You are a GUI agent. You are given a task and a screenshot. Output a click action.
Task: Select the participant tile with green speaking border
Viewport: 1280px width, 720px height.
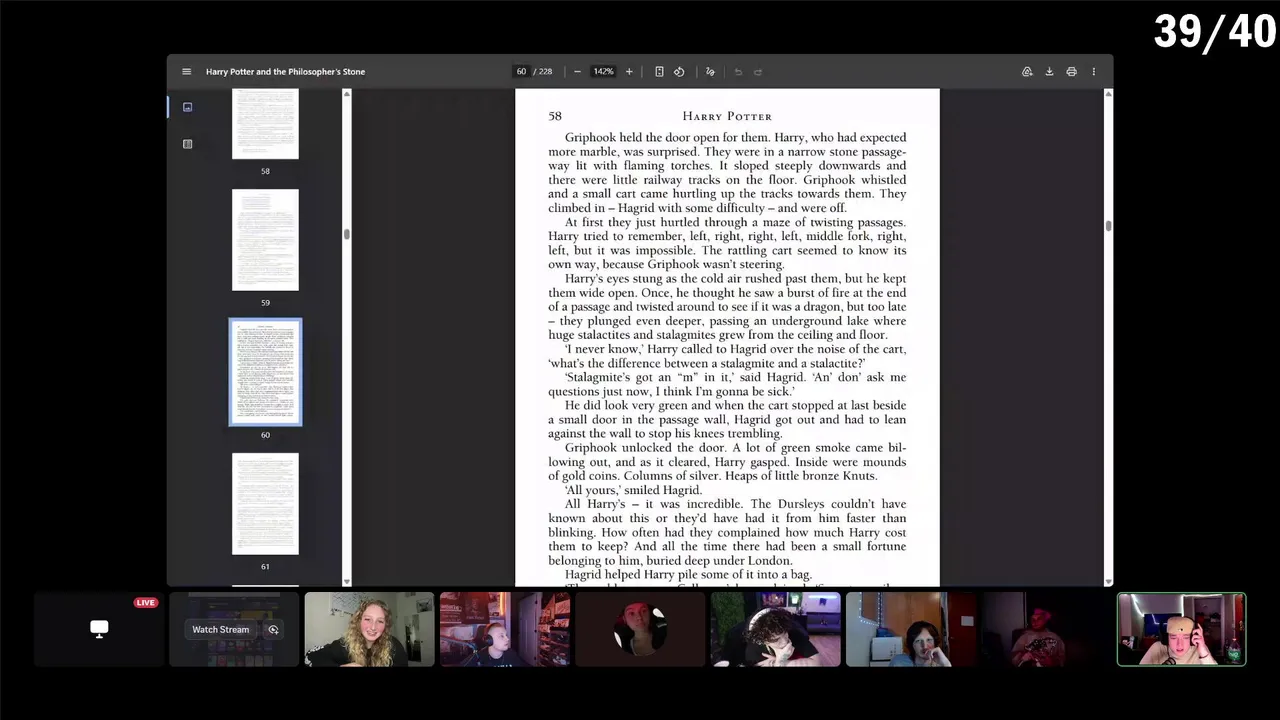click(x=1181, y=629)
